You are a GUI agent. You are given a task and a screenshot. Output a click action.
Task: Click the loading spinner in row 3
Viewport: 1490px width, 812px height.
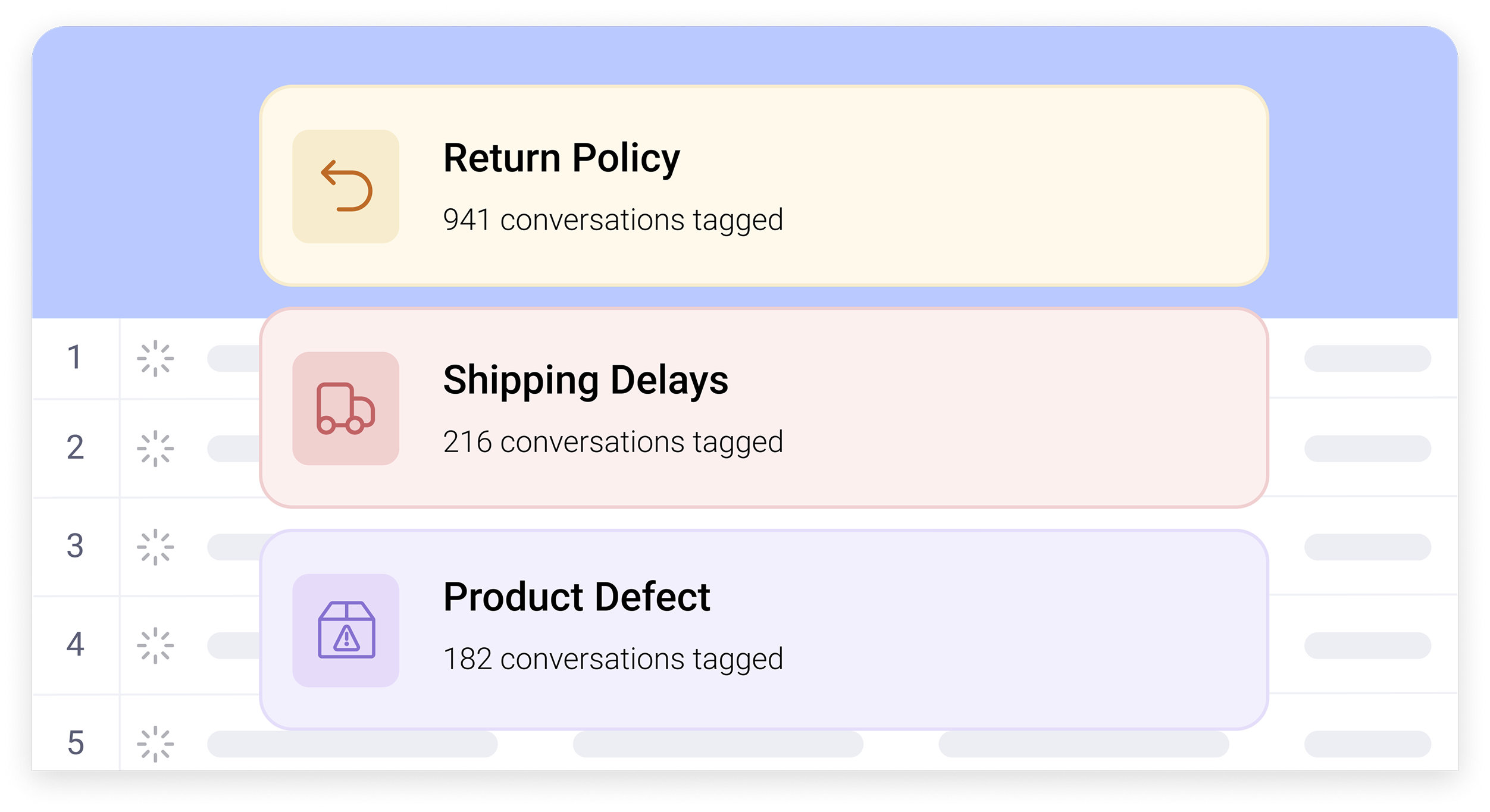(x=155, y=547)
